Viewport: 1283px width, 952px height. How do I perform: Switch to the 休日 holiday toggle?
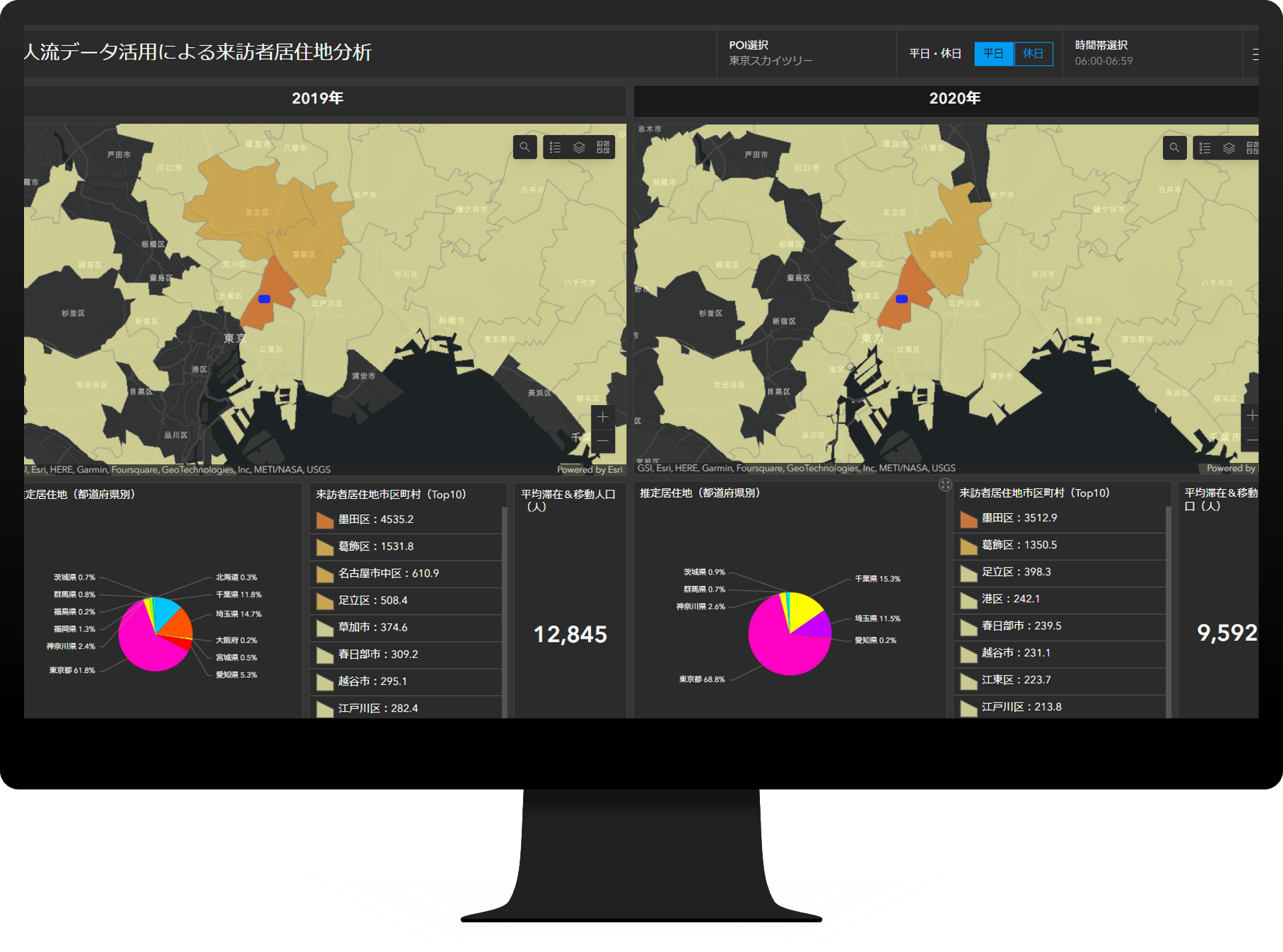[1033, 54]
